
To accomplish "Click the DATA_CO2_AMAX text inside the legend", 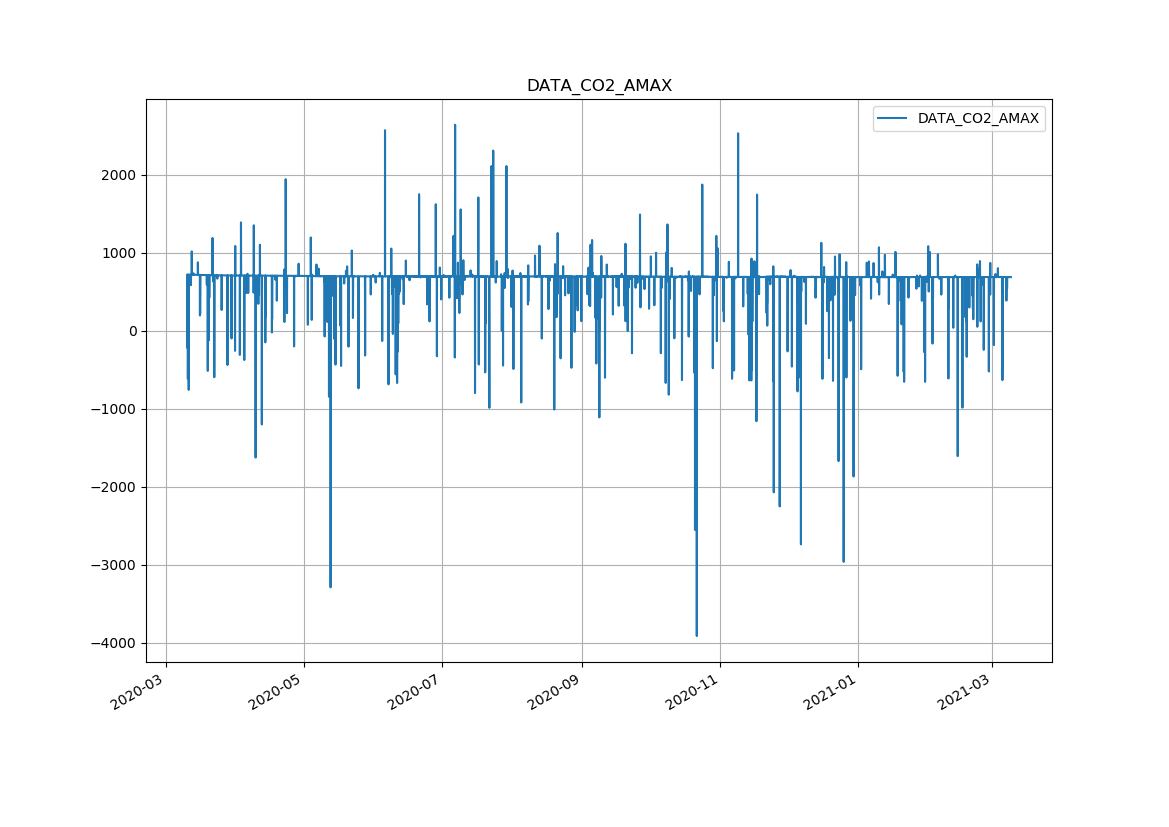I will coord(978,119).
